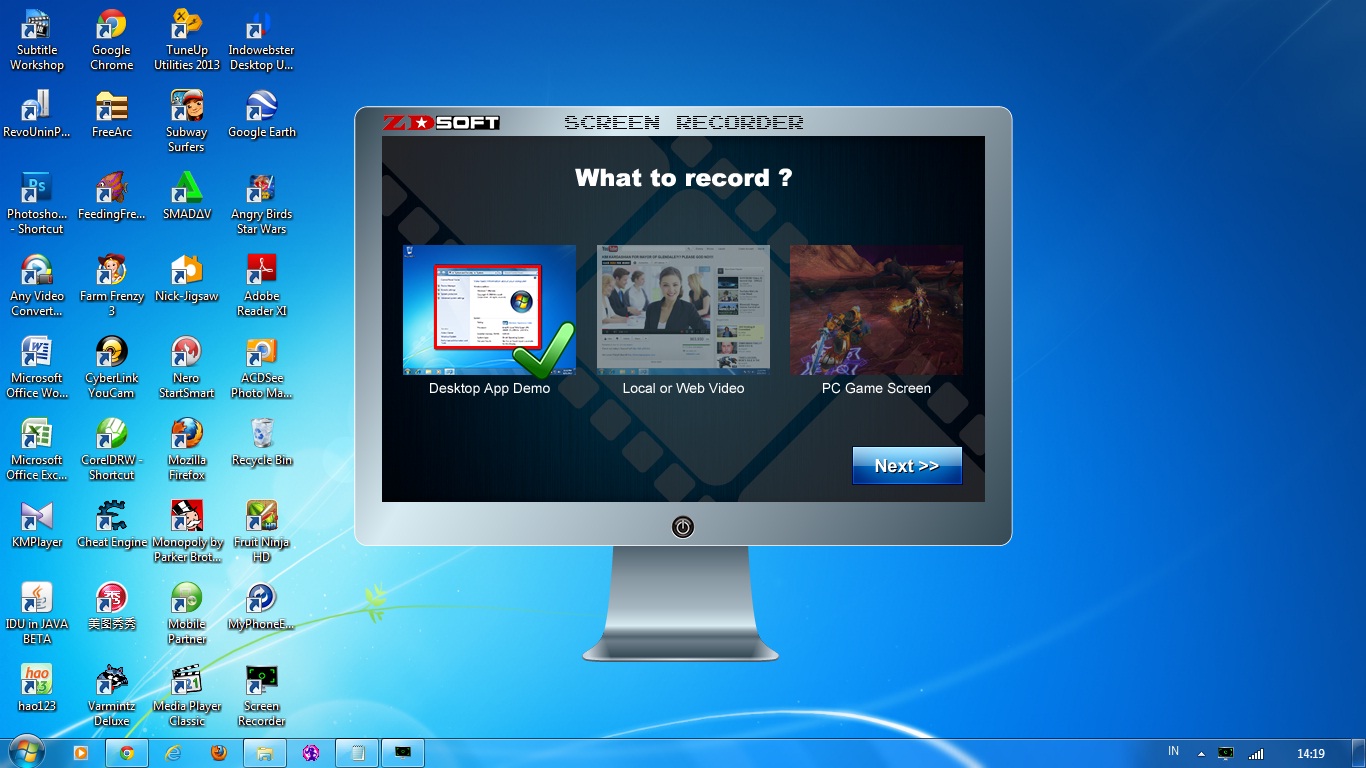Click the Chrome taskbar button
This screenshot has height=768, width=1366.
[x=127, y=753]
